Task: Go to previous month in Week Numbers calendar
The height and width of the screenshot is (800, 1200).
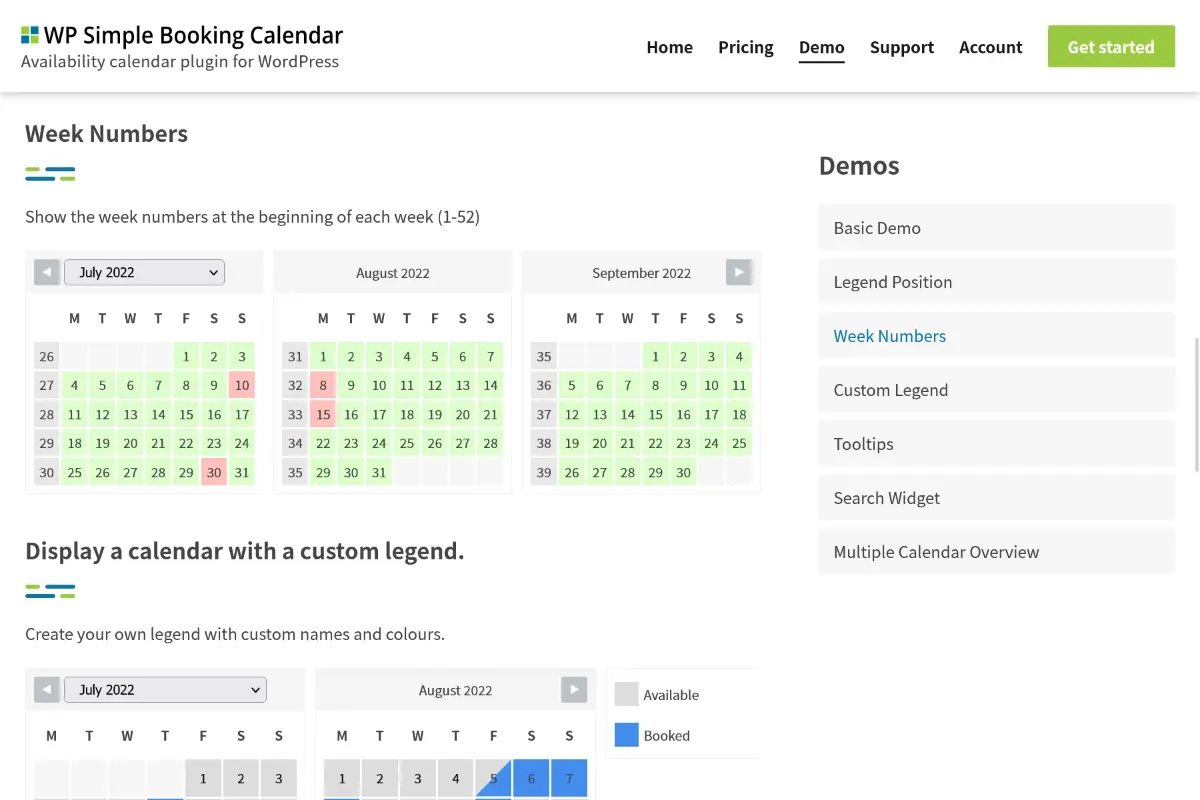Action: click(x=47, y=272)
